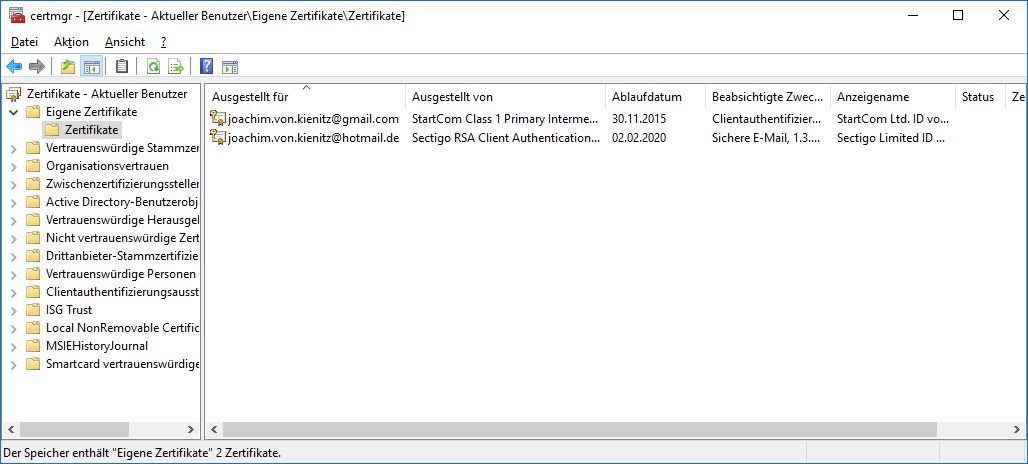1028x464 pixels.
Task: Click the up one level folder icon
Action: pos(67,67)
